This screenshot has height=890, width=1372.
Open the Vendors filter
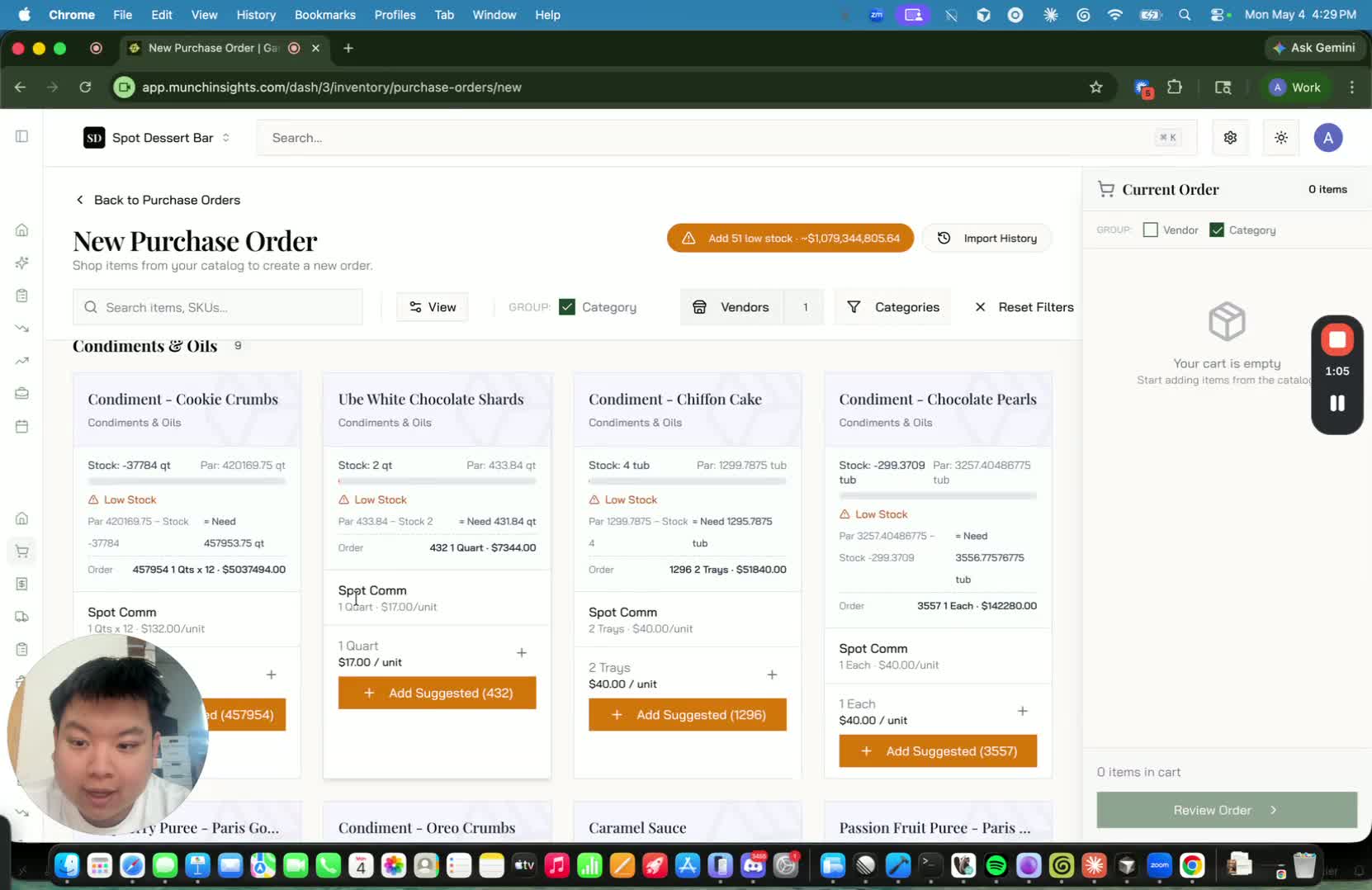[x=752, y=307]
